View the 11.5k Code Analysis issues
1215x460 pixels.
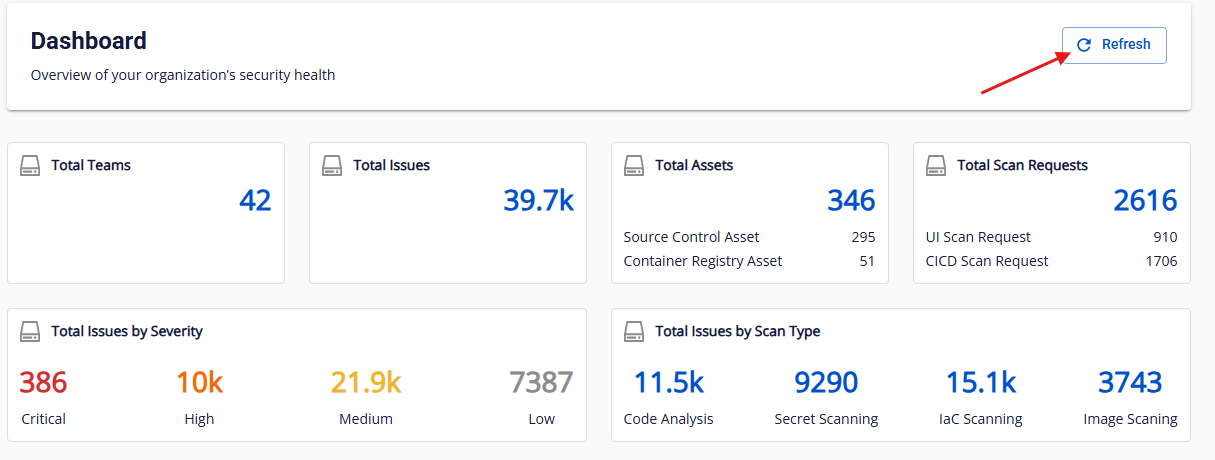coord(668,383)
